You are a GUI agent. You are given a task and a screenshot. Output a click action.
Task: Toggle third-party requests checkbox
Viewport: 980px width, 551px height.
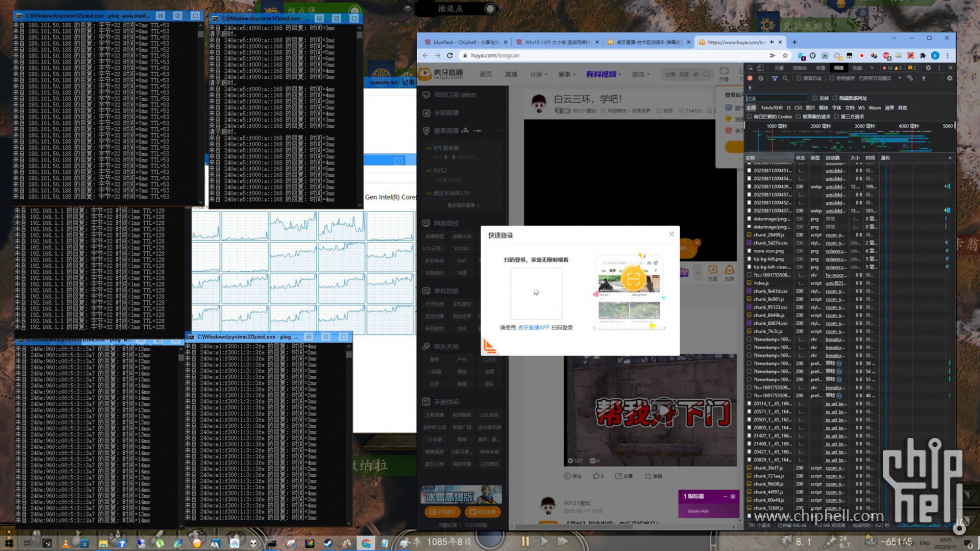pyautogui.click(x=836, y=117)
